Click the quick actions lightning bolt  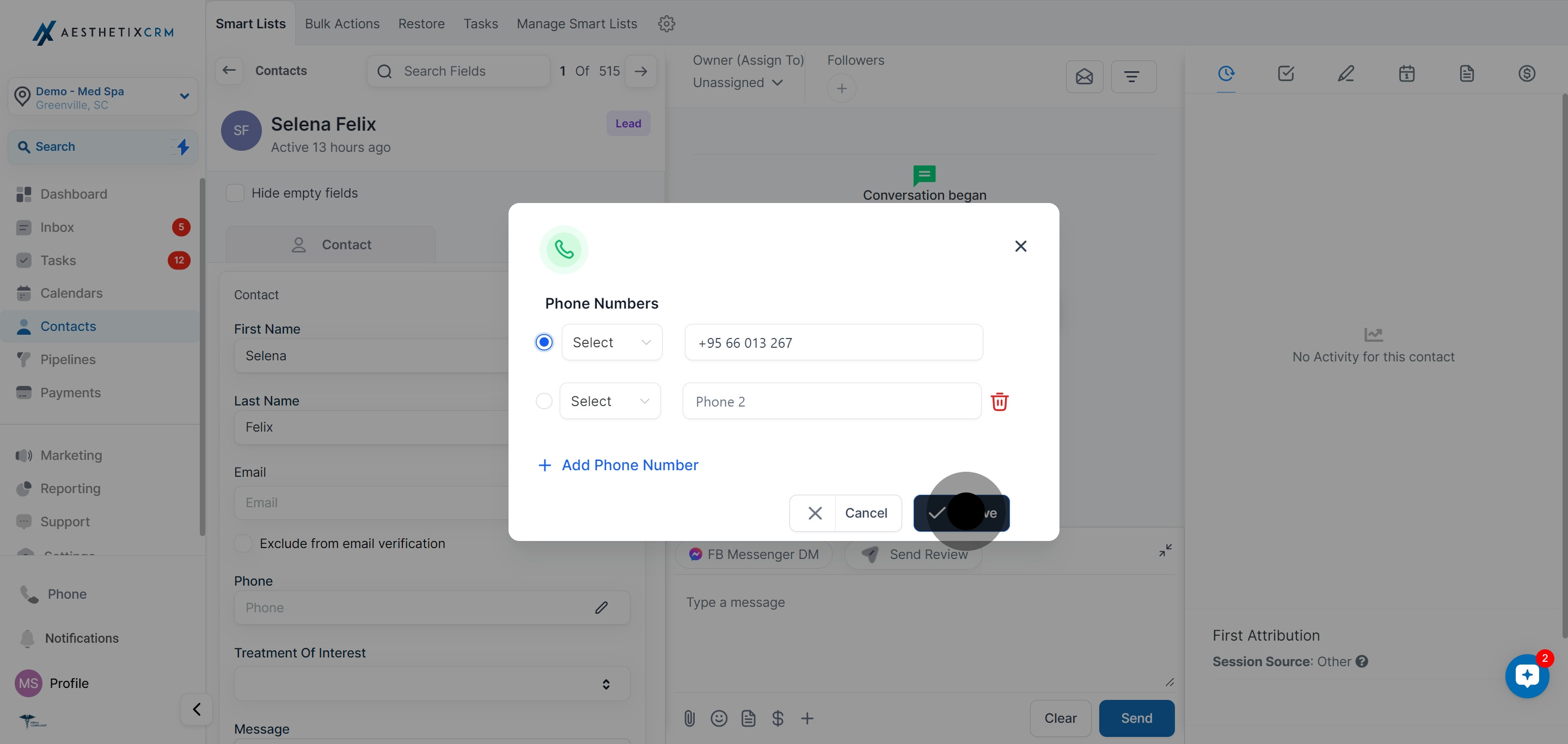(x=182, y=146)
